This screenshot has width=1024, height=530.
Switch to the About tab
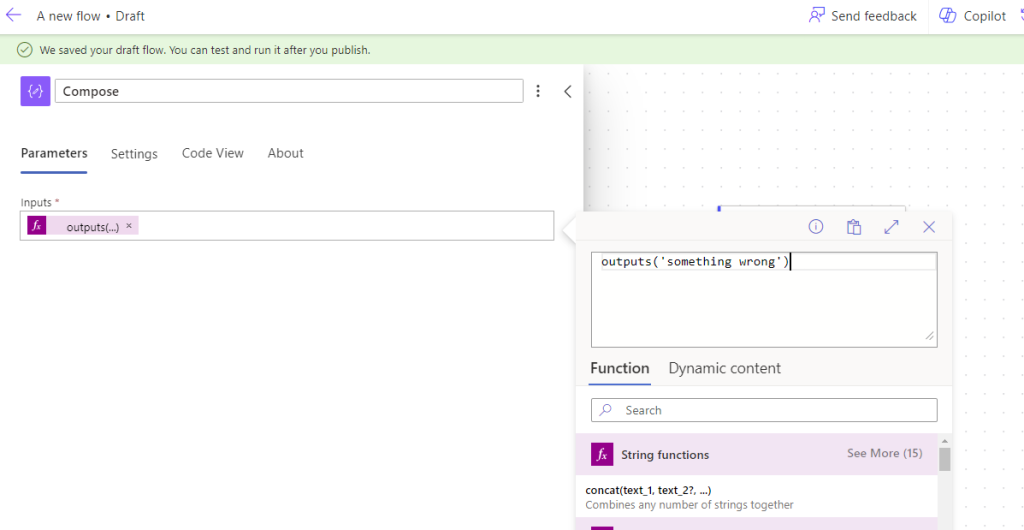(x=285, y=153)
